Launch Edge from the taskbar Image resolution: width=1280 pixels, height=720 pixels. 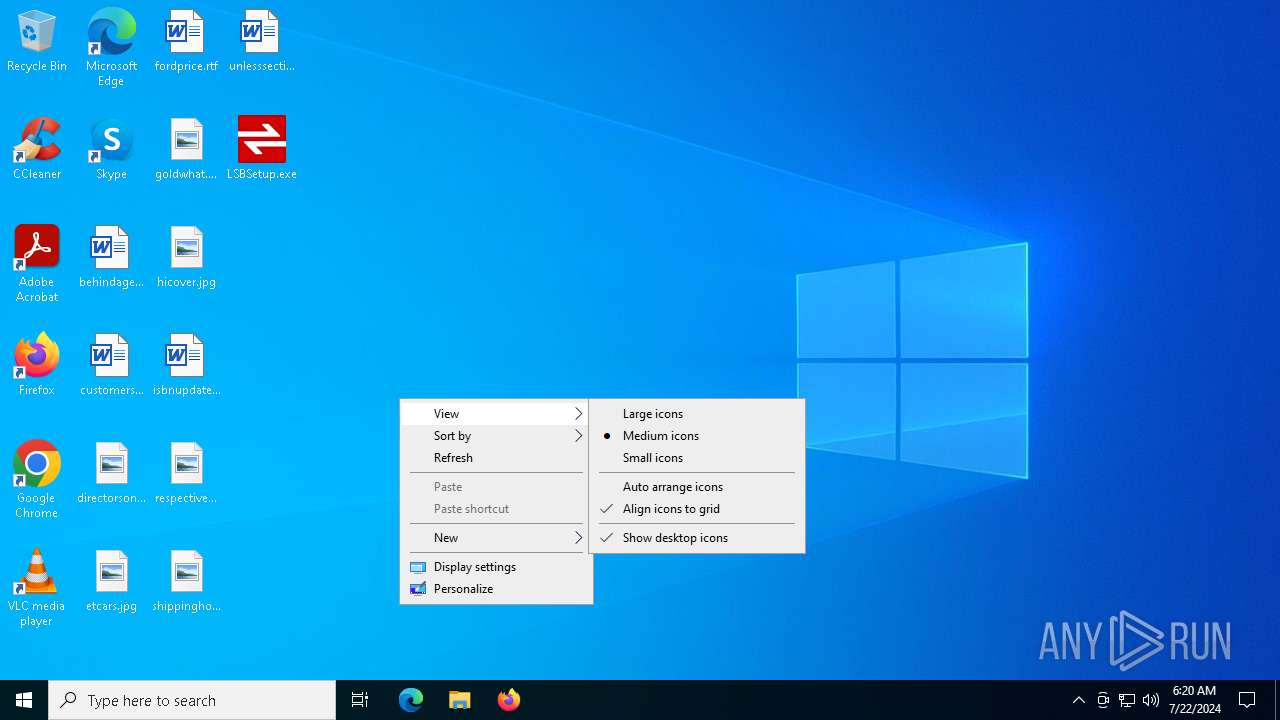click(411, 700)
